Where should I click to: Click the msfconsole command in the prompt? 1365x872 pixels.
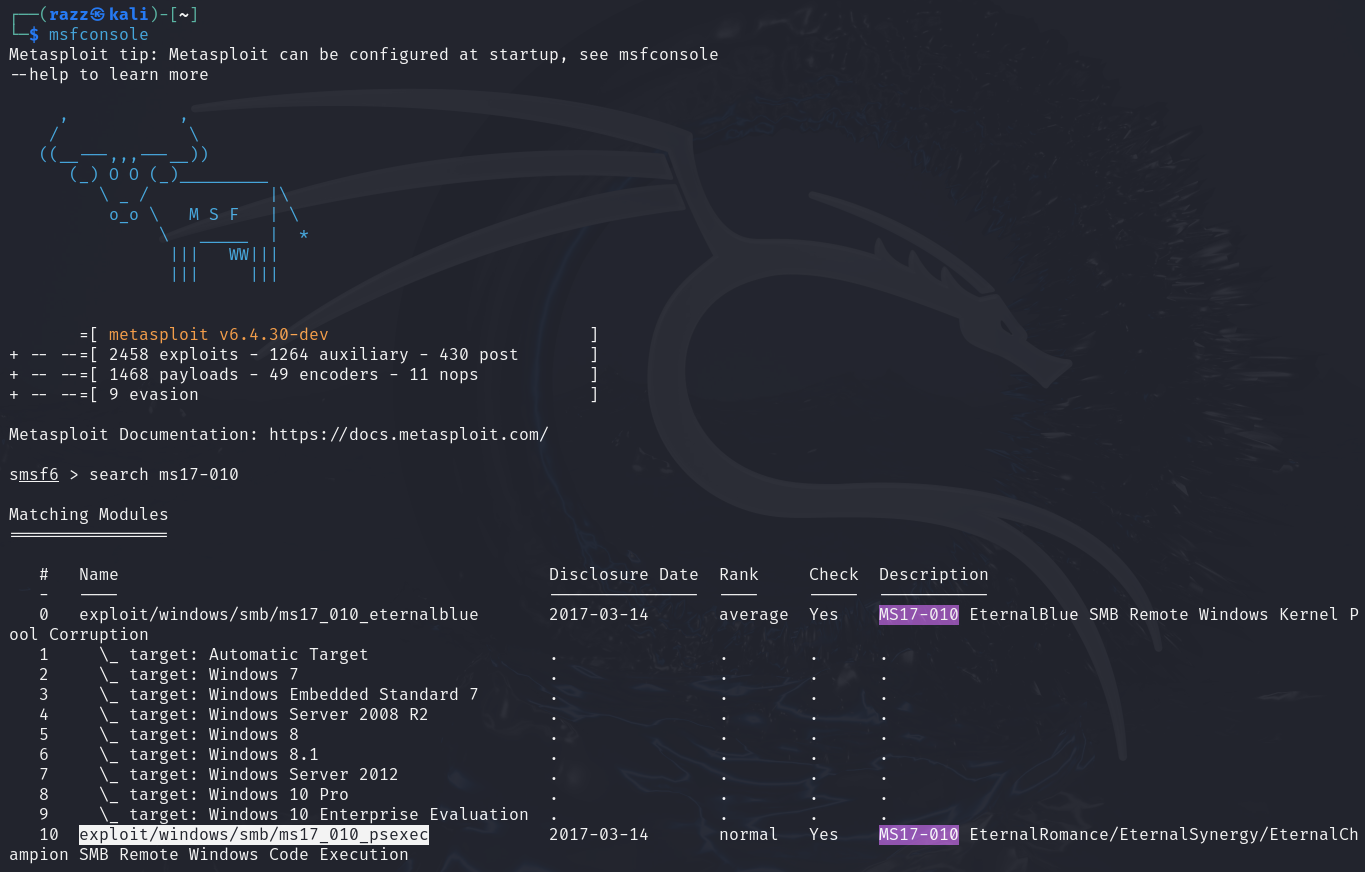coord(98,34)
